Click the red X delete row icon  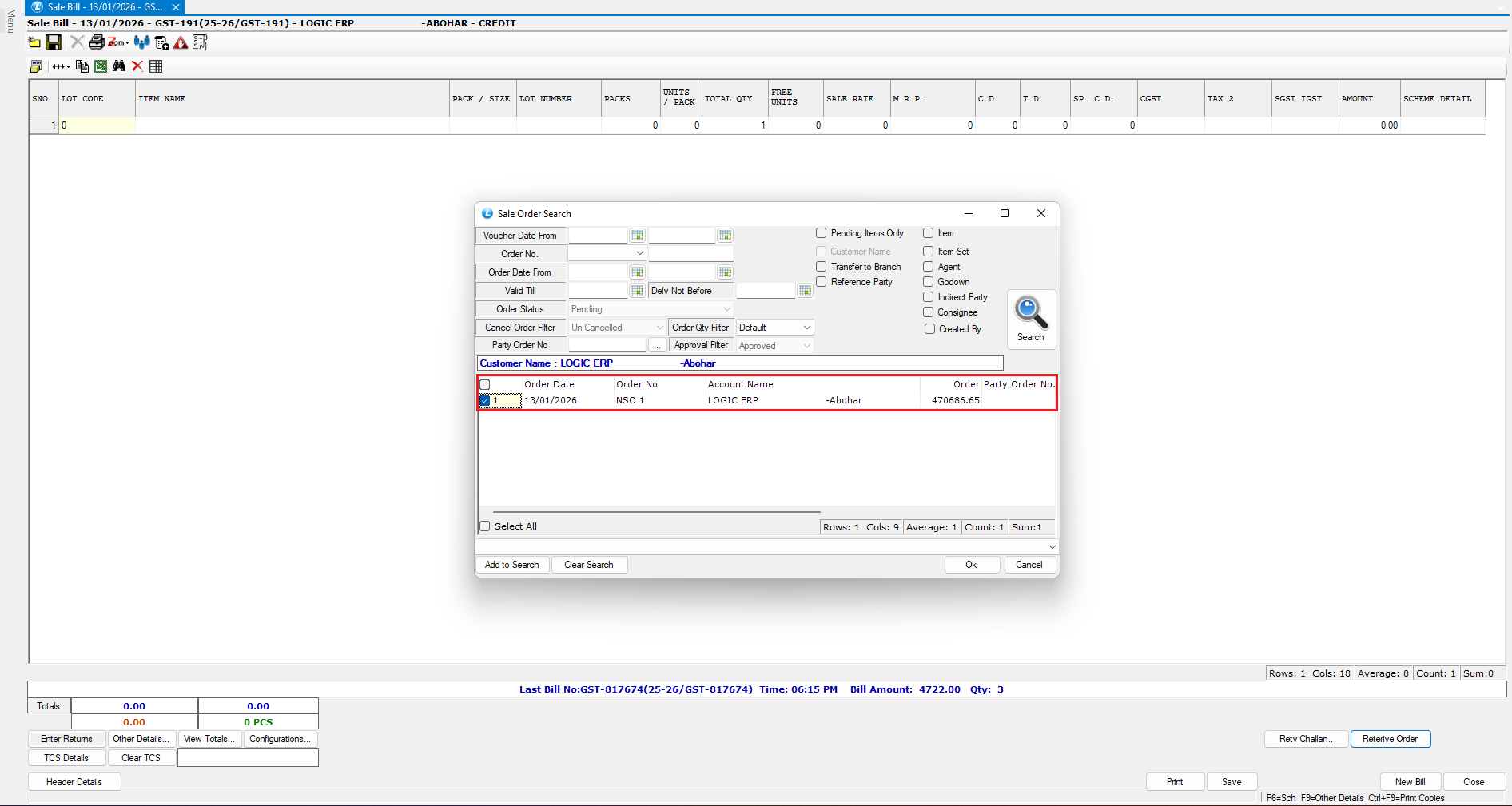click(137, 66)
